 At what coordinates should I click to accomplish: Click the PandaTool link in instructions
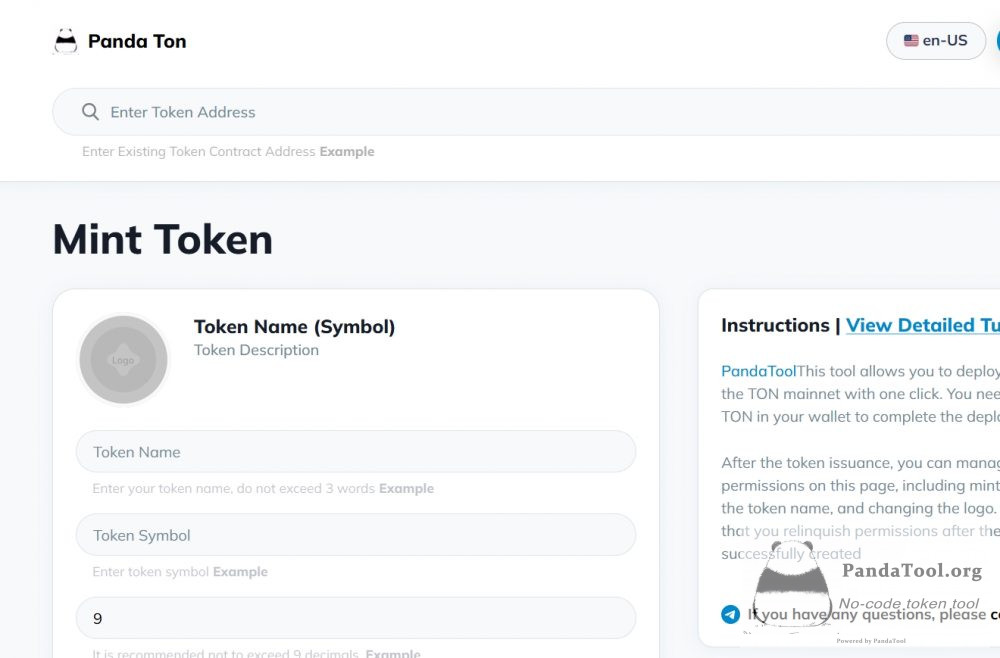[758, 371]
